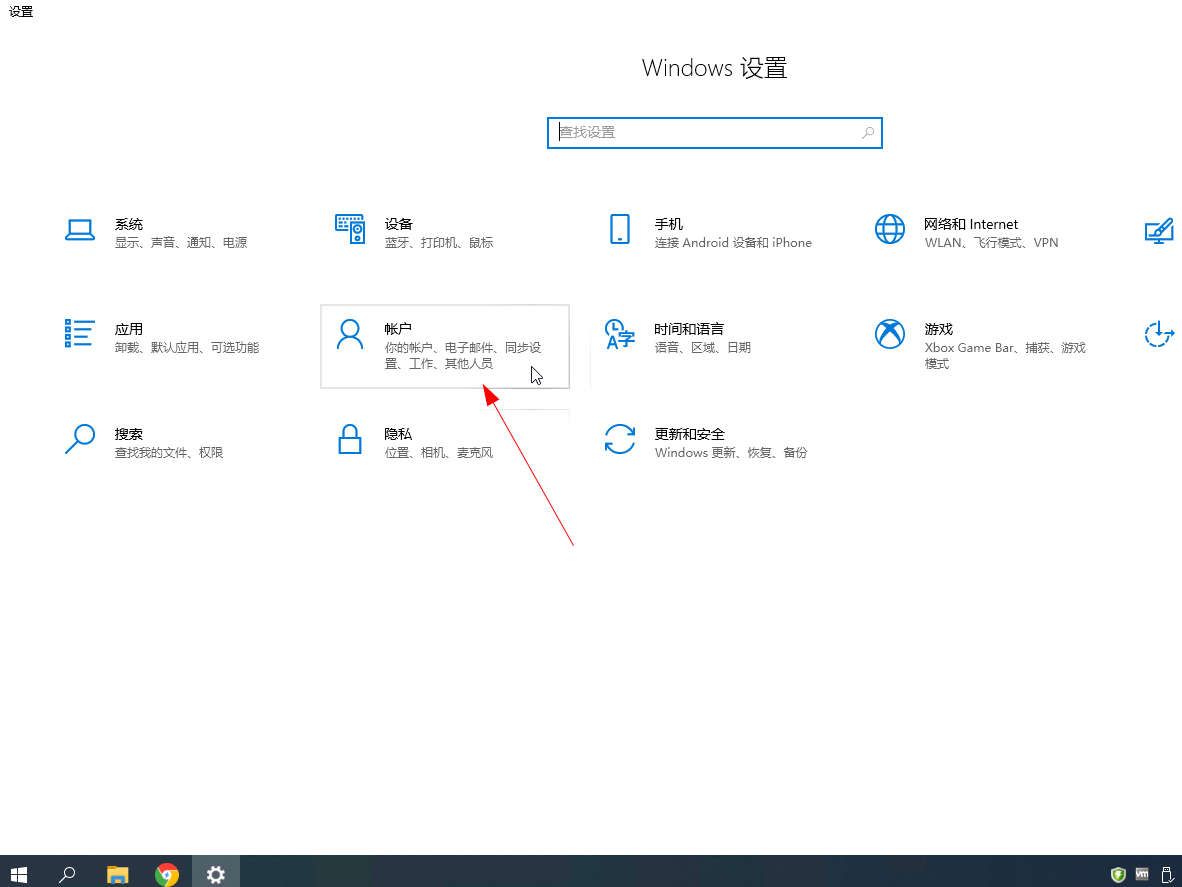Click the search magnifier inside 查找设置 box
The height and width of the screenshot is (887, 1182).
(x=868, y=133)
